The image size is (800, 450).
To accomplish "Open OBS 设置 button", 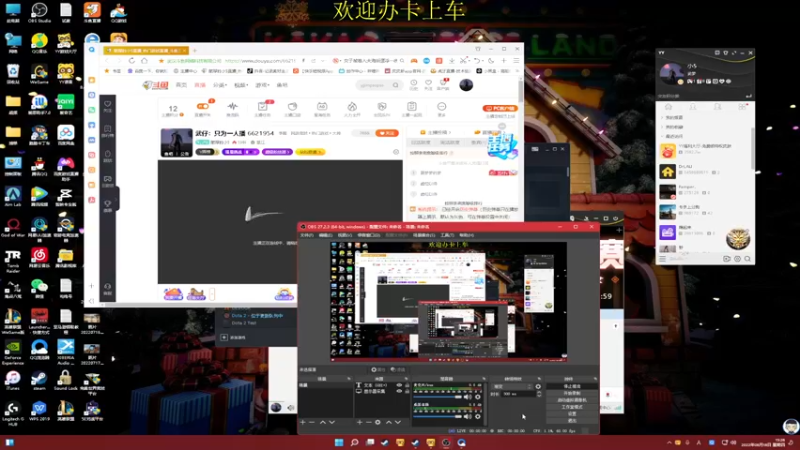I will [572, 414].
